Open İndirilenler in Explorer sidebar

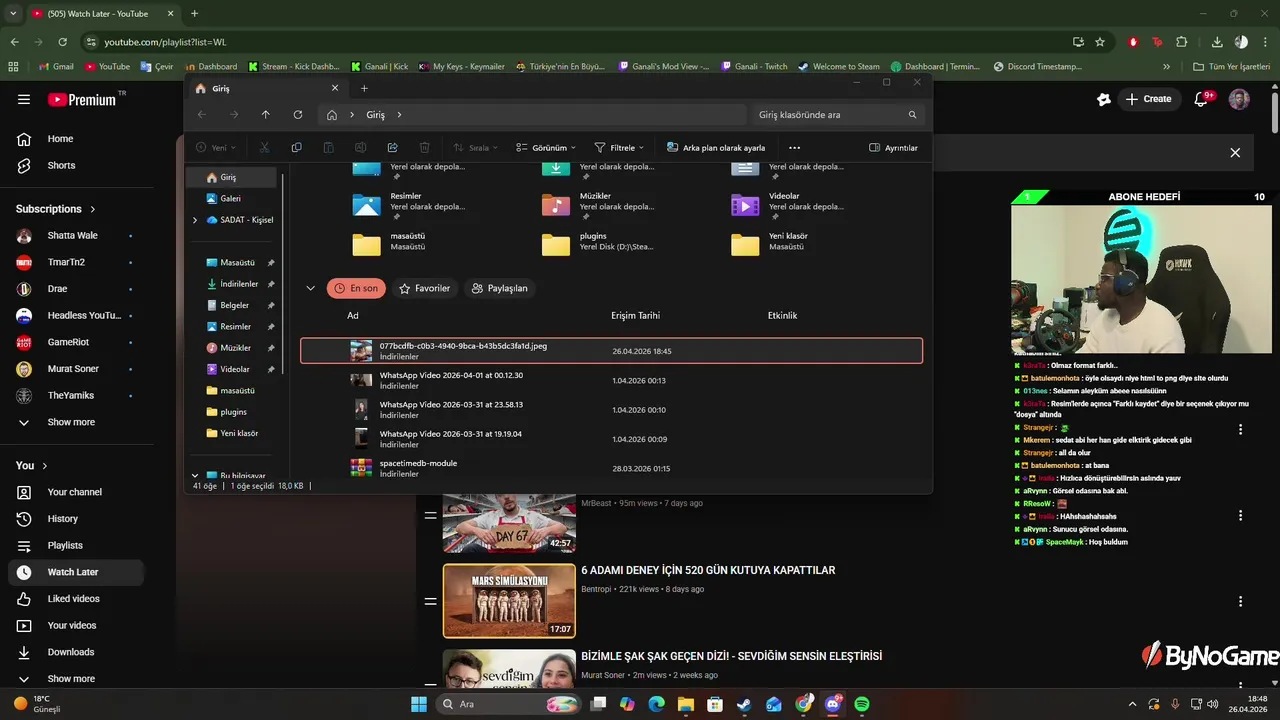pos(239,284)
